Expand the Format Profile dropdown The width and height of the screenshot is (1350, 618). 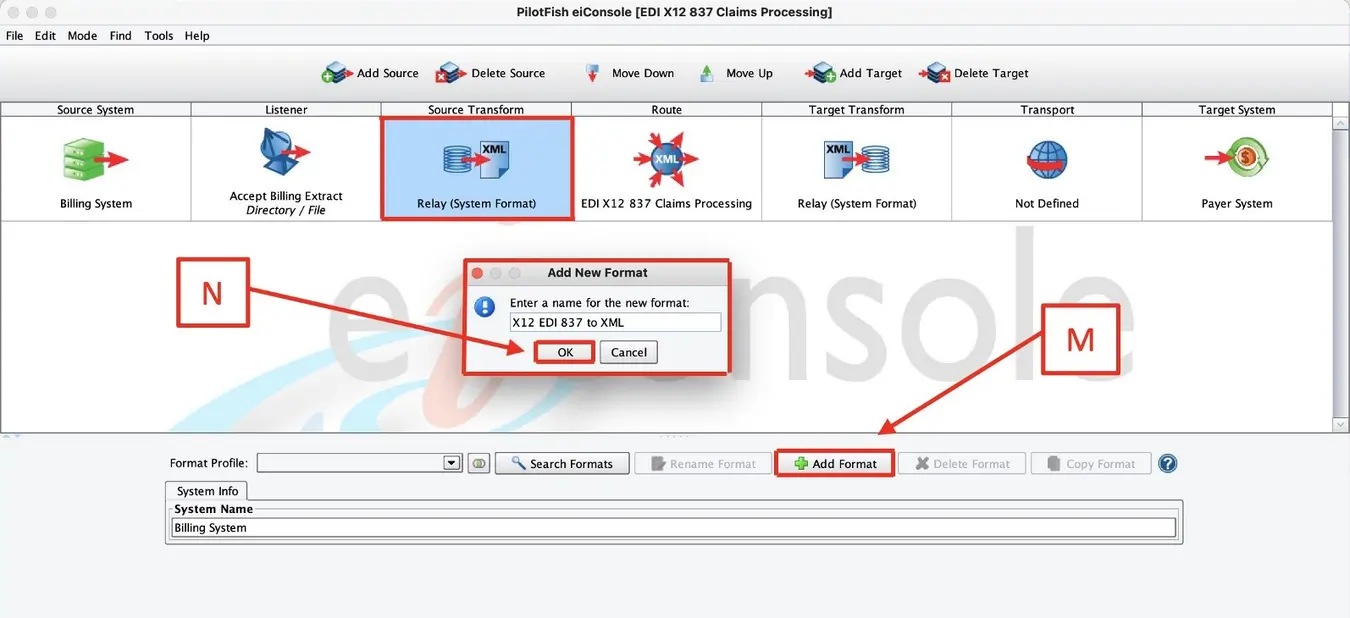coord(452,463)
